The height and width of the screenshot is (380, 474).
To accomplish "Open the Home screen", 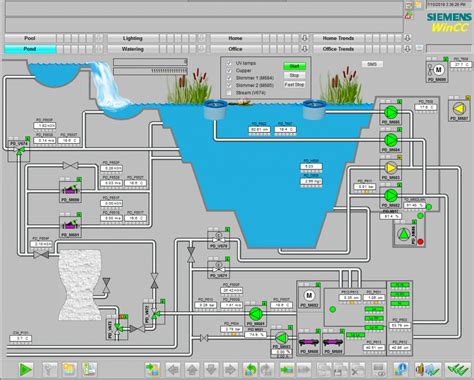I will [x=235, y=38].
